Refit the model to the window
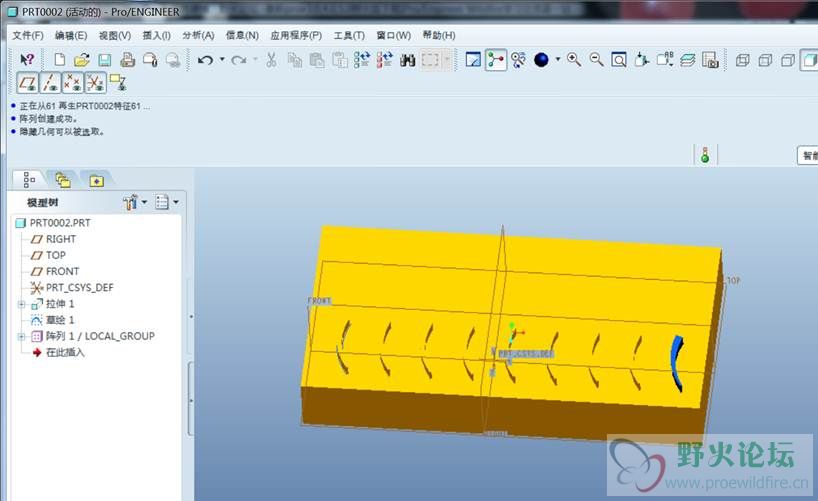Screen dimensions: 818x501 [619, 60]
